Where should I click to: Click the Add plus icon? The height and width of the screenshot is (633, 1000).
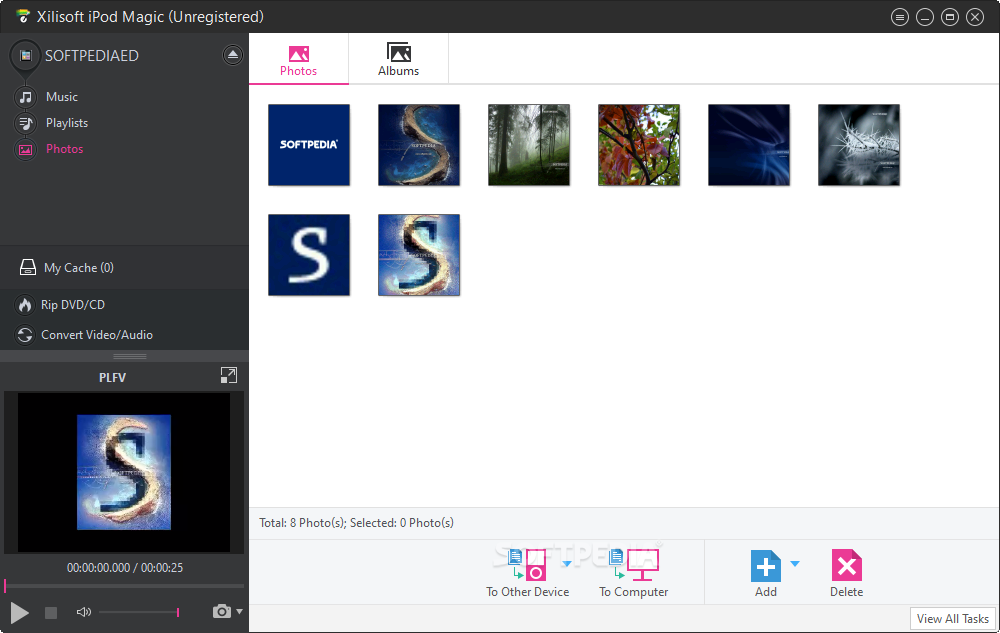click(765, 565)
